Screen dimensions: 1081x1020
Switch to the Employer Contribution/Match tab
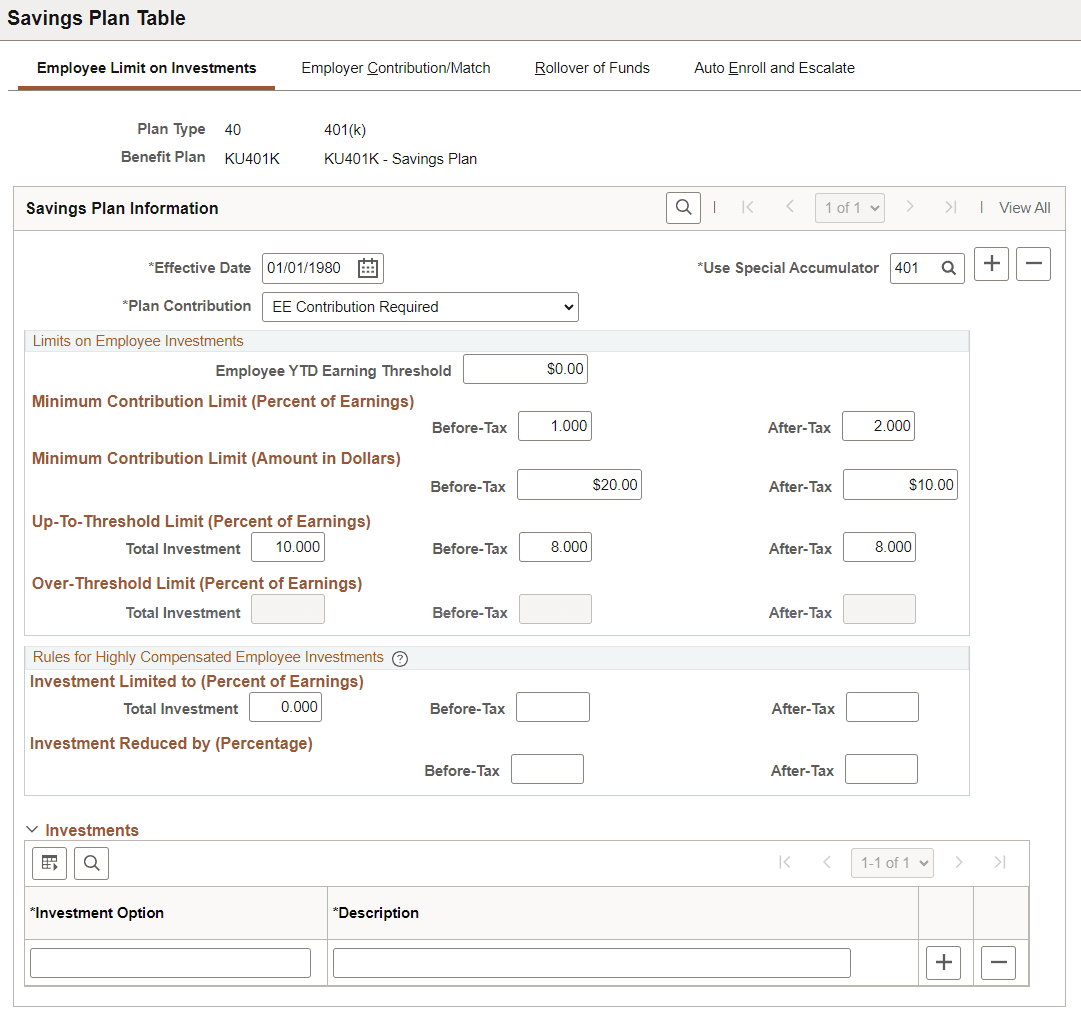pyautogui.click(x=395, y=67)
